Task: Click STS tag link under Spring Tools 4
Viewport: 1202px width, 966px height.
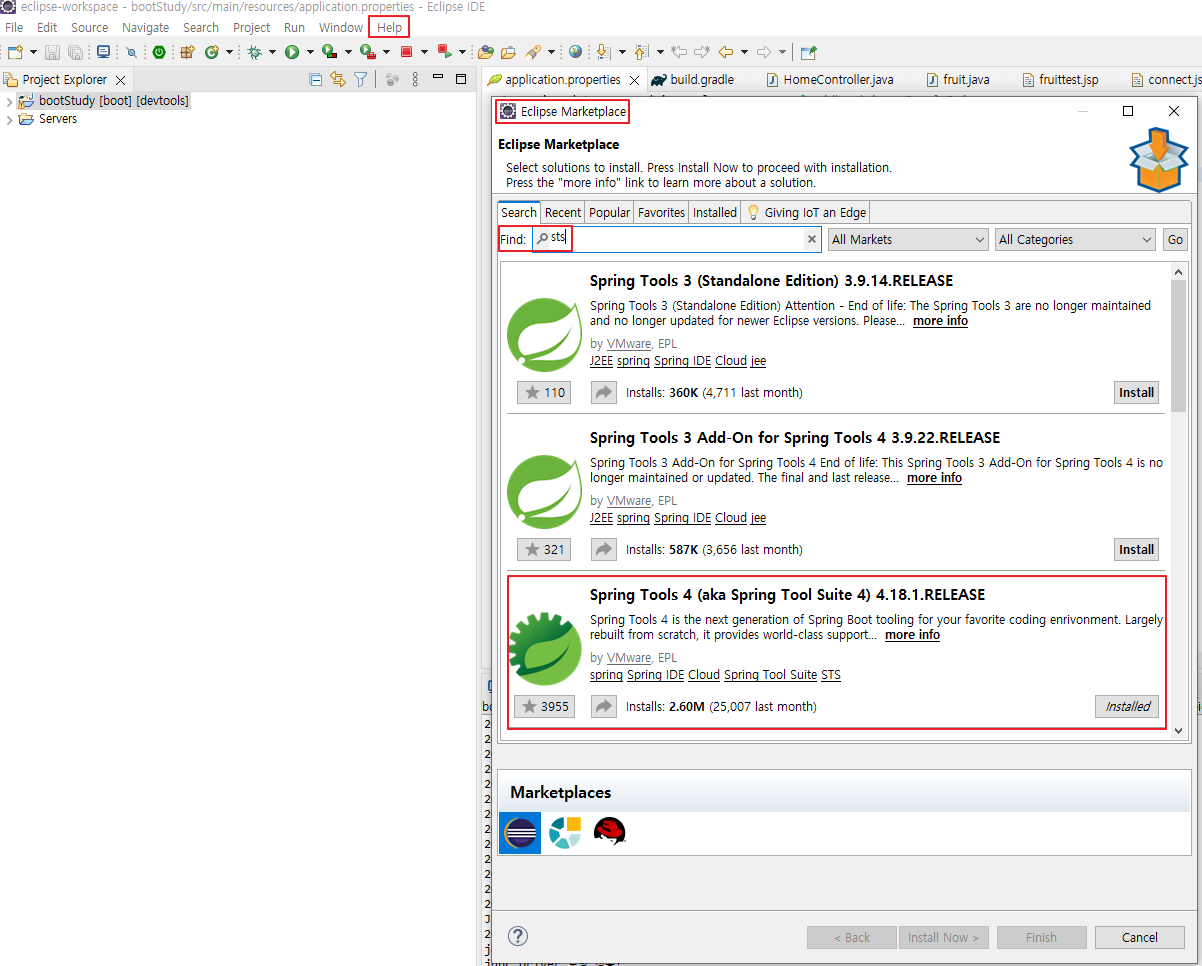Action: [x=831, y=675]
